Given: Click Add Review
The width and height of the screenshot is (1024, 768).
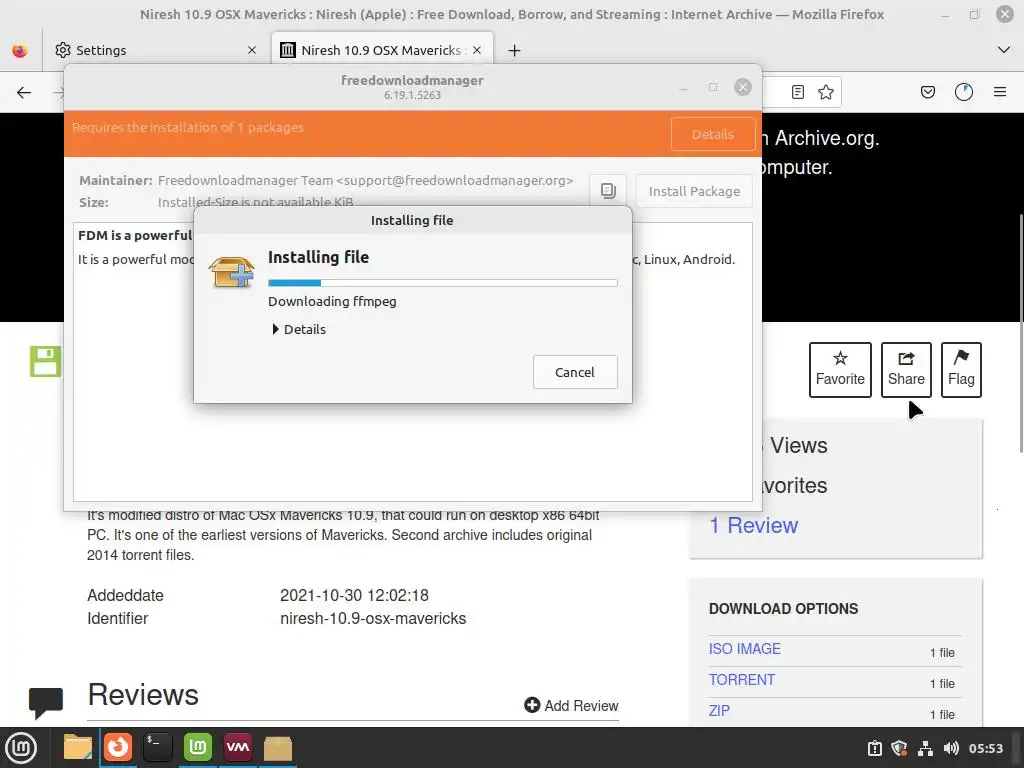Looking at the screenshot, I should pyautogui.click(x=571, y=705).
